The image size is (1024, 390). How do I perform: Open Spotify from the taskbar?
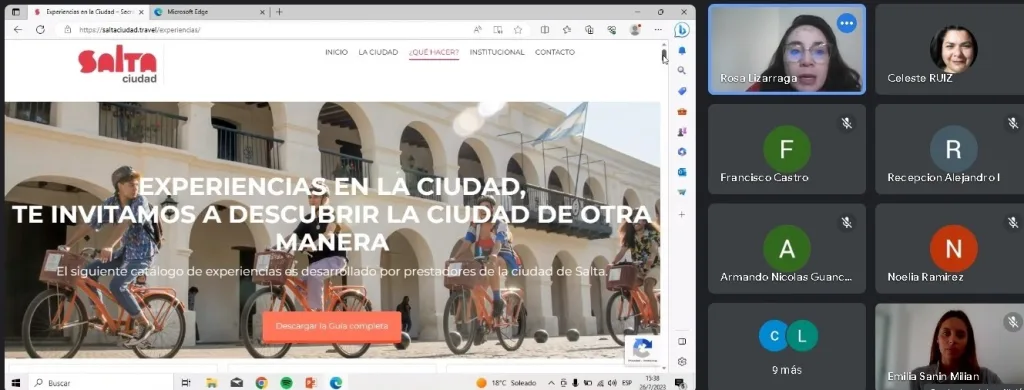click(286, 383)
